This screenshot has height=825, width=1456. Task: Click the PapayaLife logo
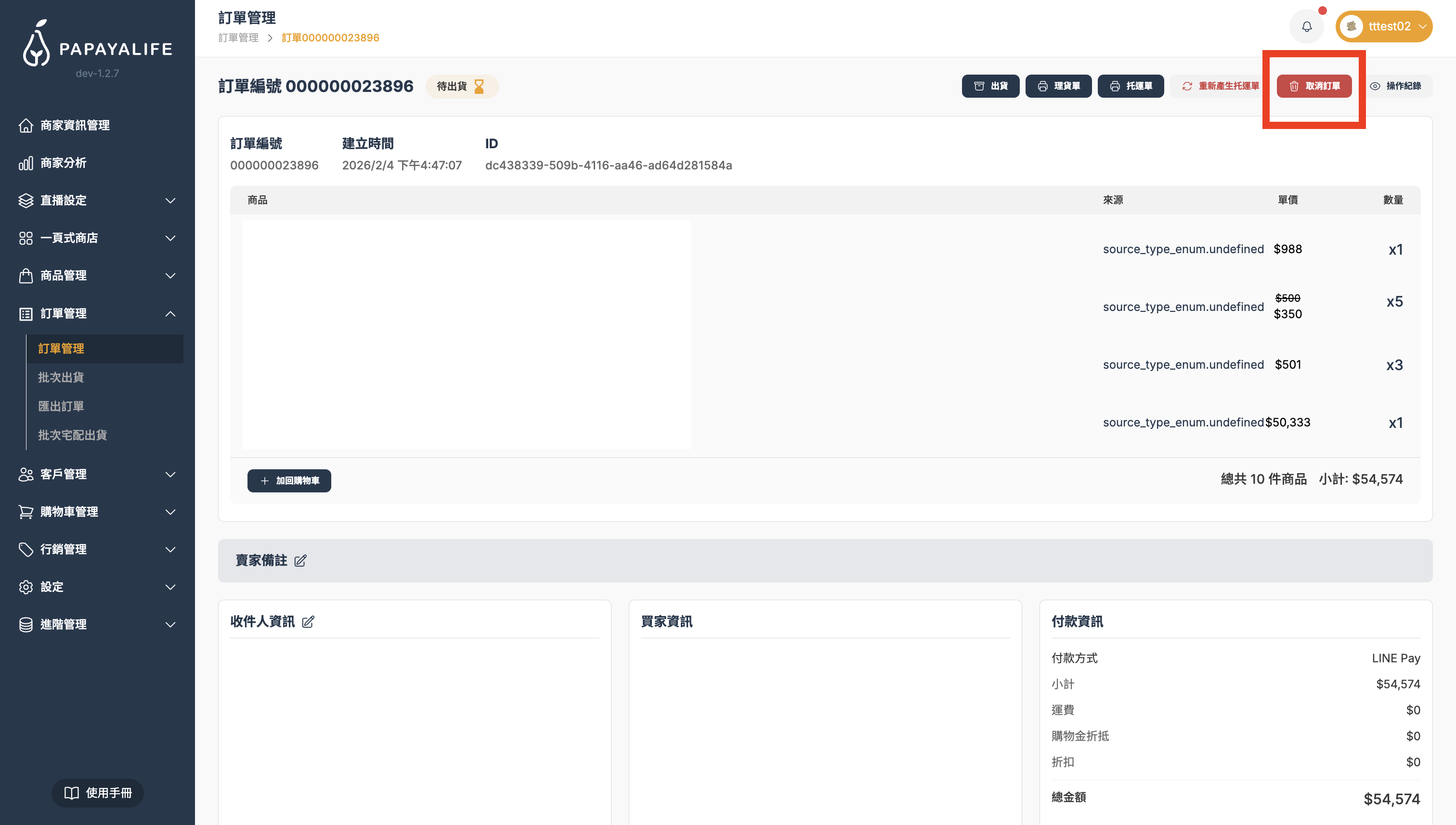click(x=97, y=44)
